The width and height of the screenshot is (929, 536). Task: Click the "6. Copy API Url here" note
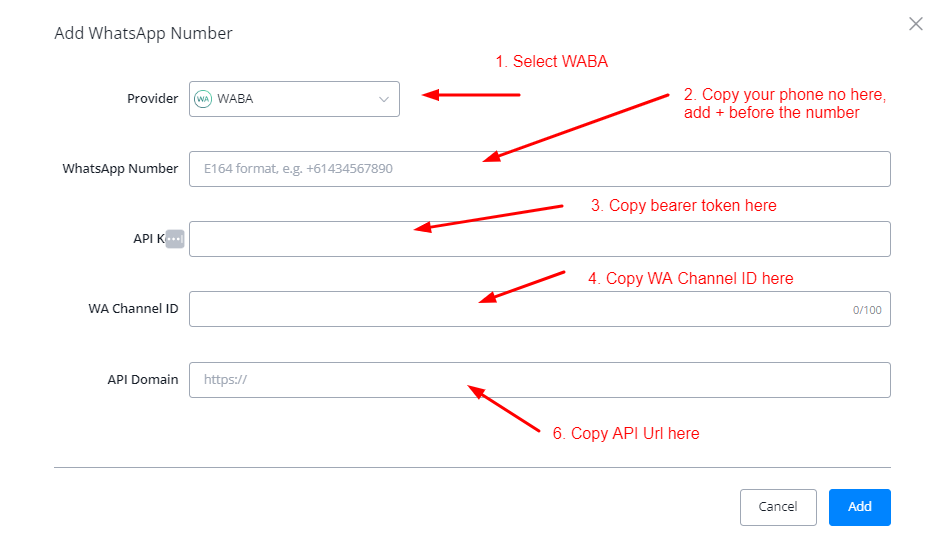click(626, 434)
